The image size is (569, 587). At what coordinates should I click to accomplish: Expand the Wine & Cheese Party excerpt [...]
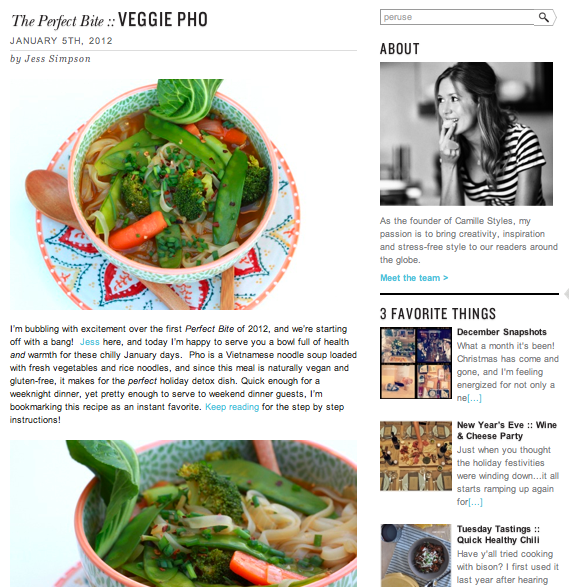[x=475, y=502]
